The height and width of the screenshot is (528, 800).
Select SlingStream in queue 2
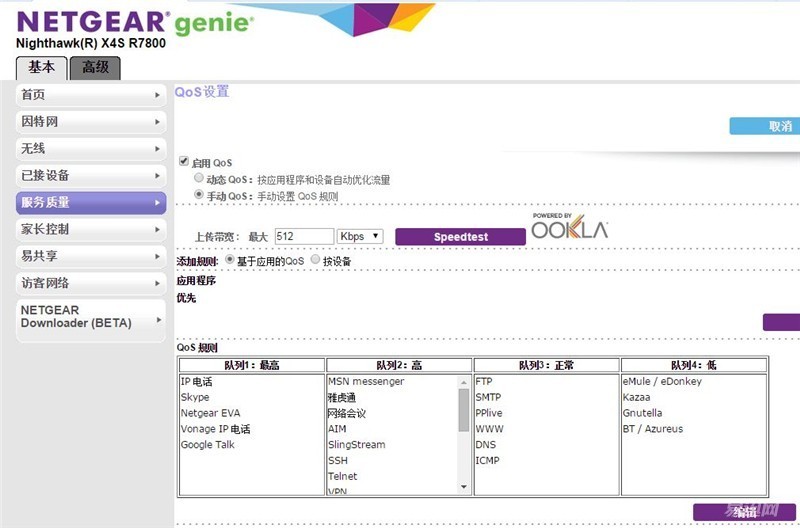pos(357,444)
